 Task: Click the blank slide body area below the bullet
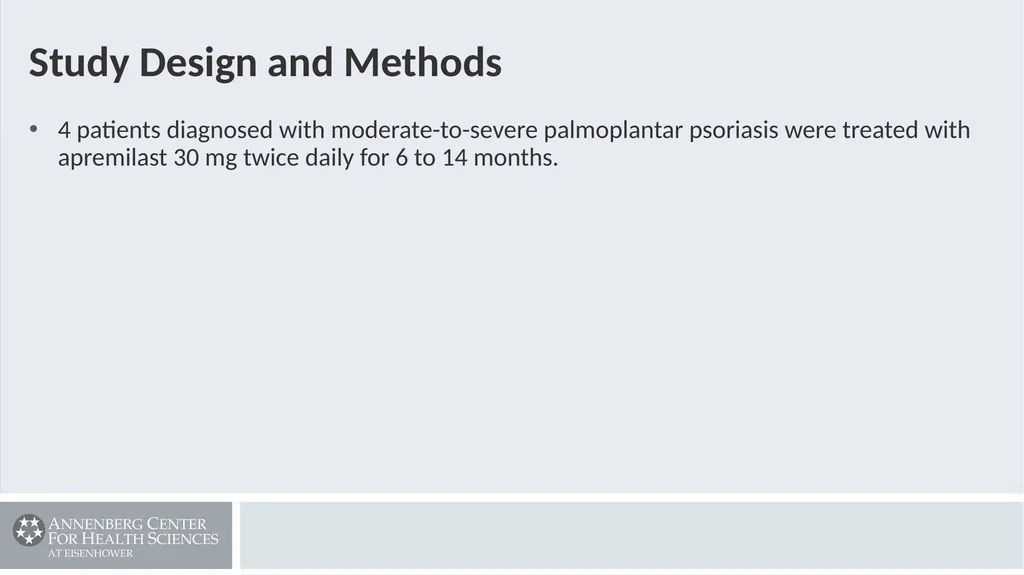[x=512, y=327]
